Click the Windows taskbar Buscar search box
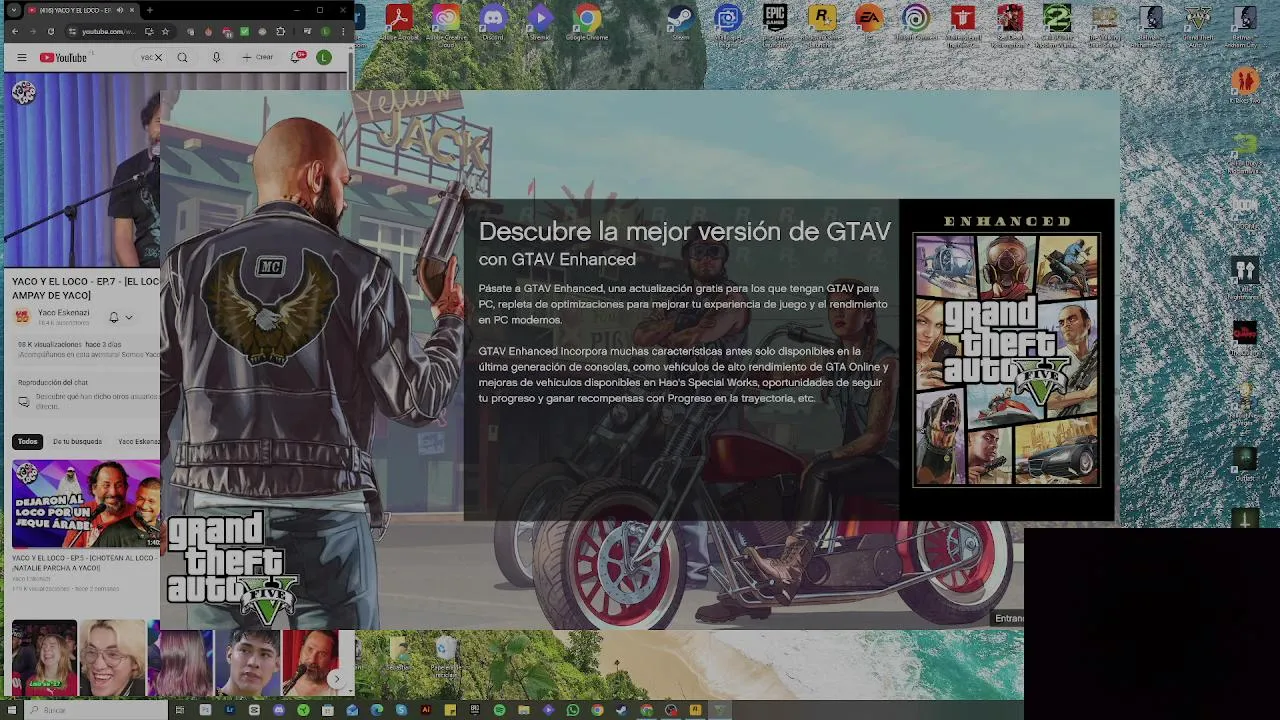 95,710
